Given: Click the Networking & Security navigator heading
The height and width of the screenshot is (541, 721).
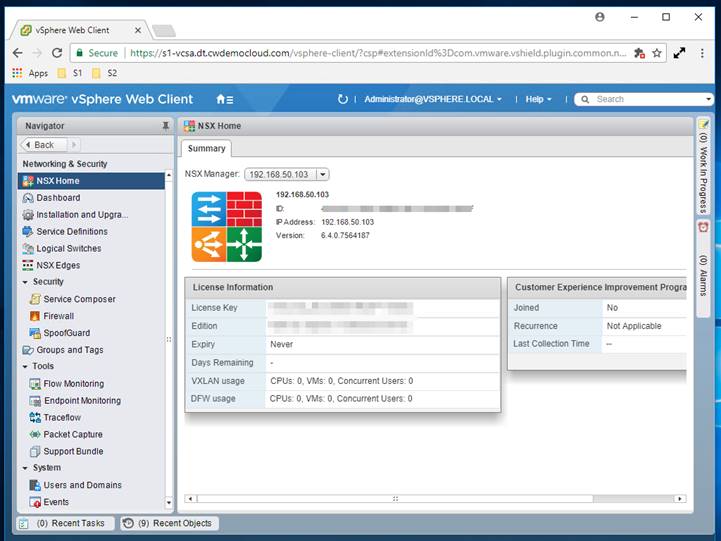Looking at the screenshot, I should [65, 164].
